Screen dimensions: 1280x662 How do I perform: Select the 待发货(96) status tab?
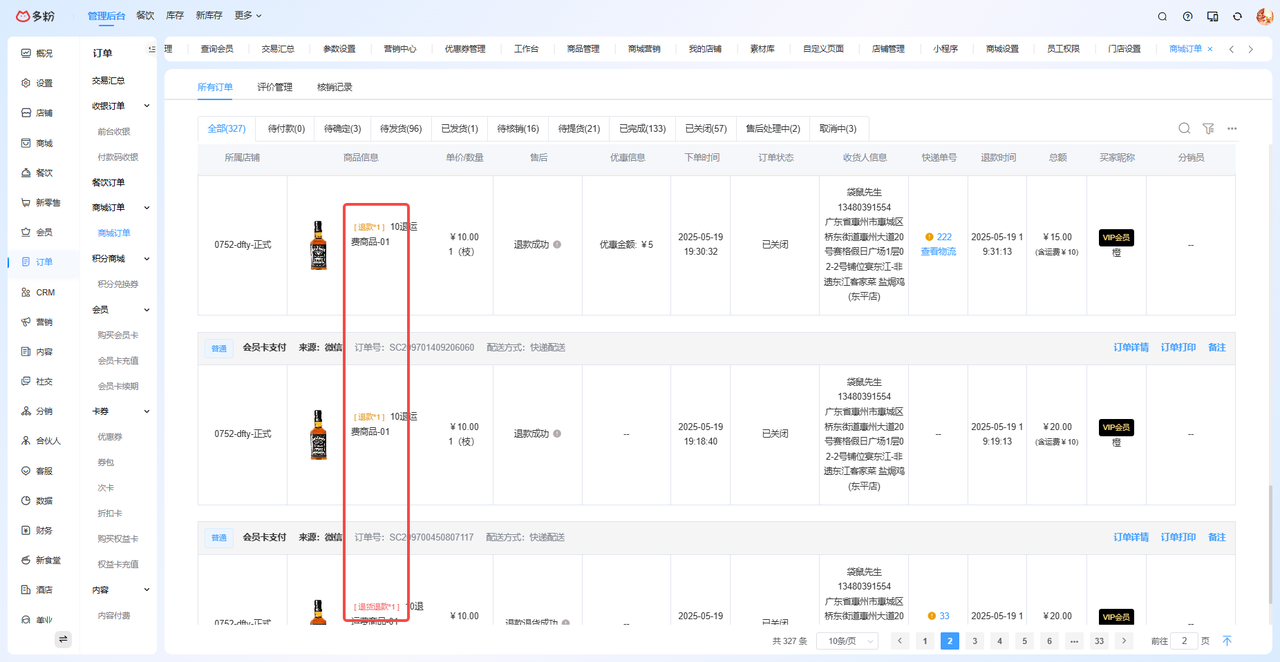[401, 129]
